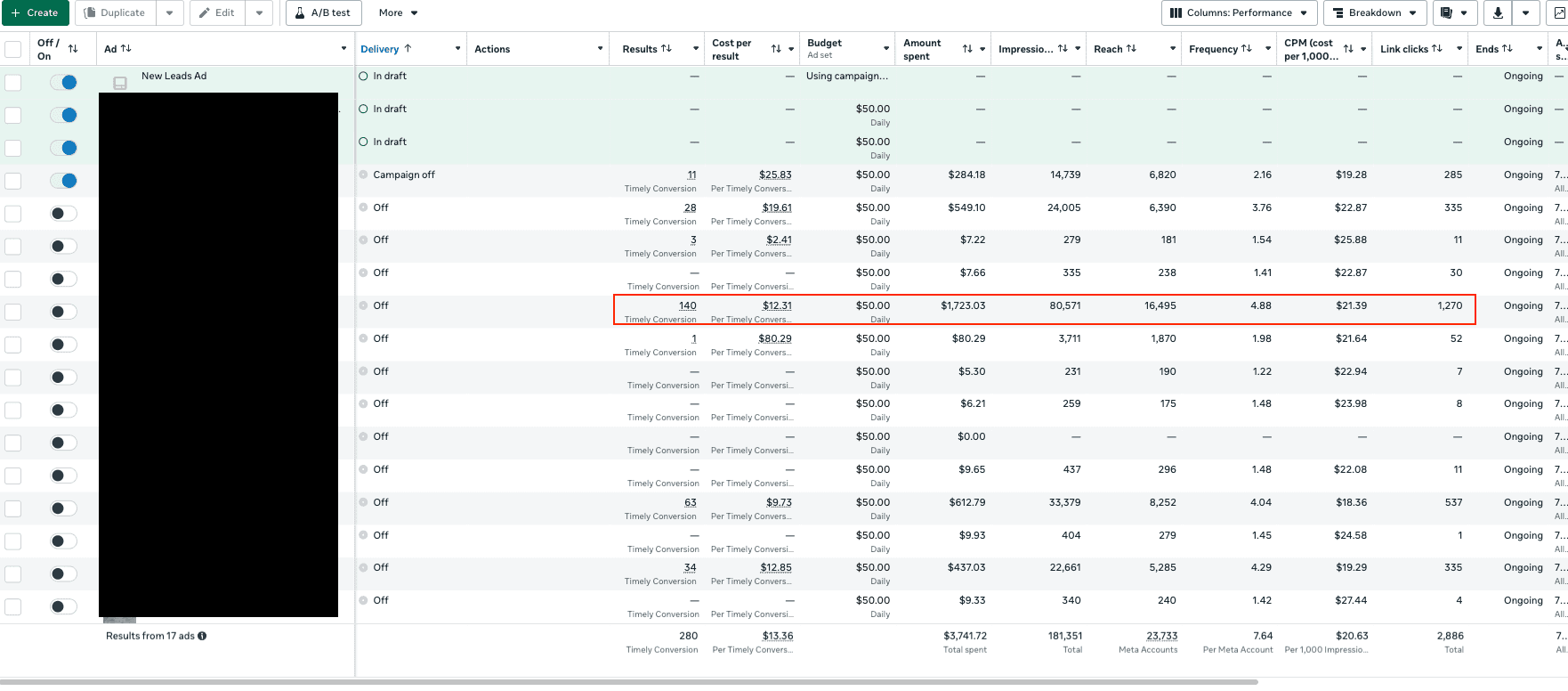This screenshot has width=1568, height=691.
Task: Click the horizontal scrollbar at bottom
Action: point(628,682)
